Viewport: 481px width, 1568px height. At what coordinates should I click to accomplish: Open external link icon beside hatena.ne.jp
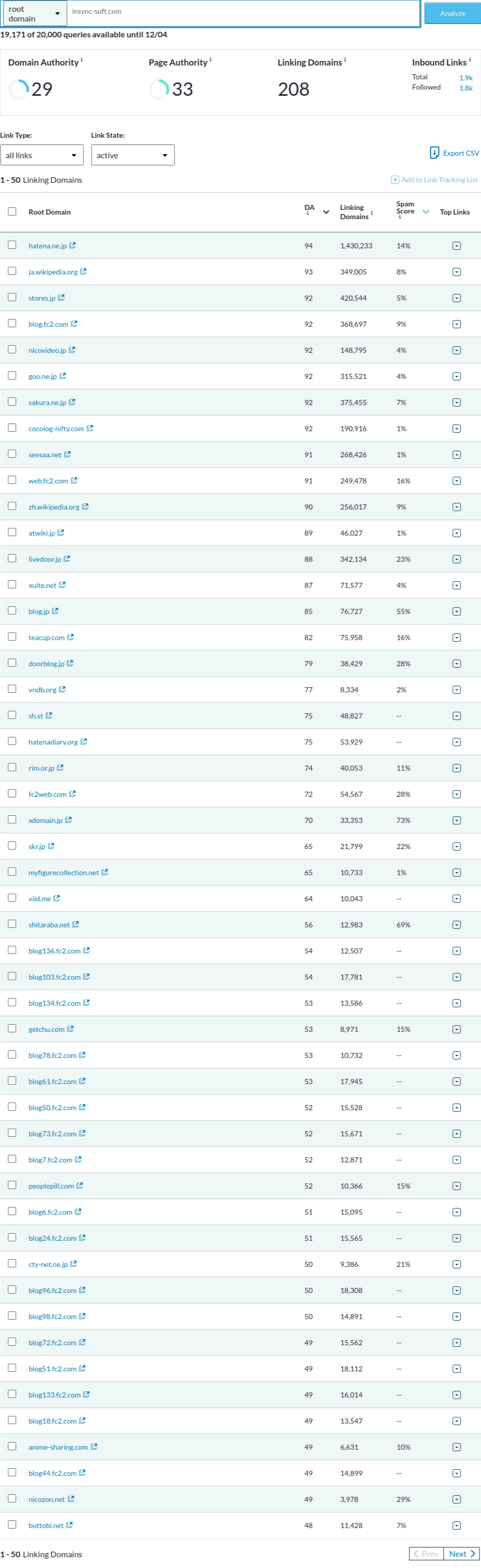(x=72, y=245)
